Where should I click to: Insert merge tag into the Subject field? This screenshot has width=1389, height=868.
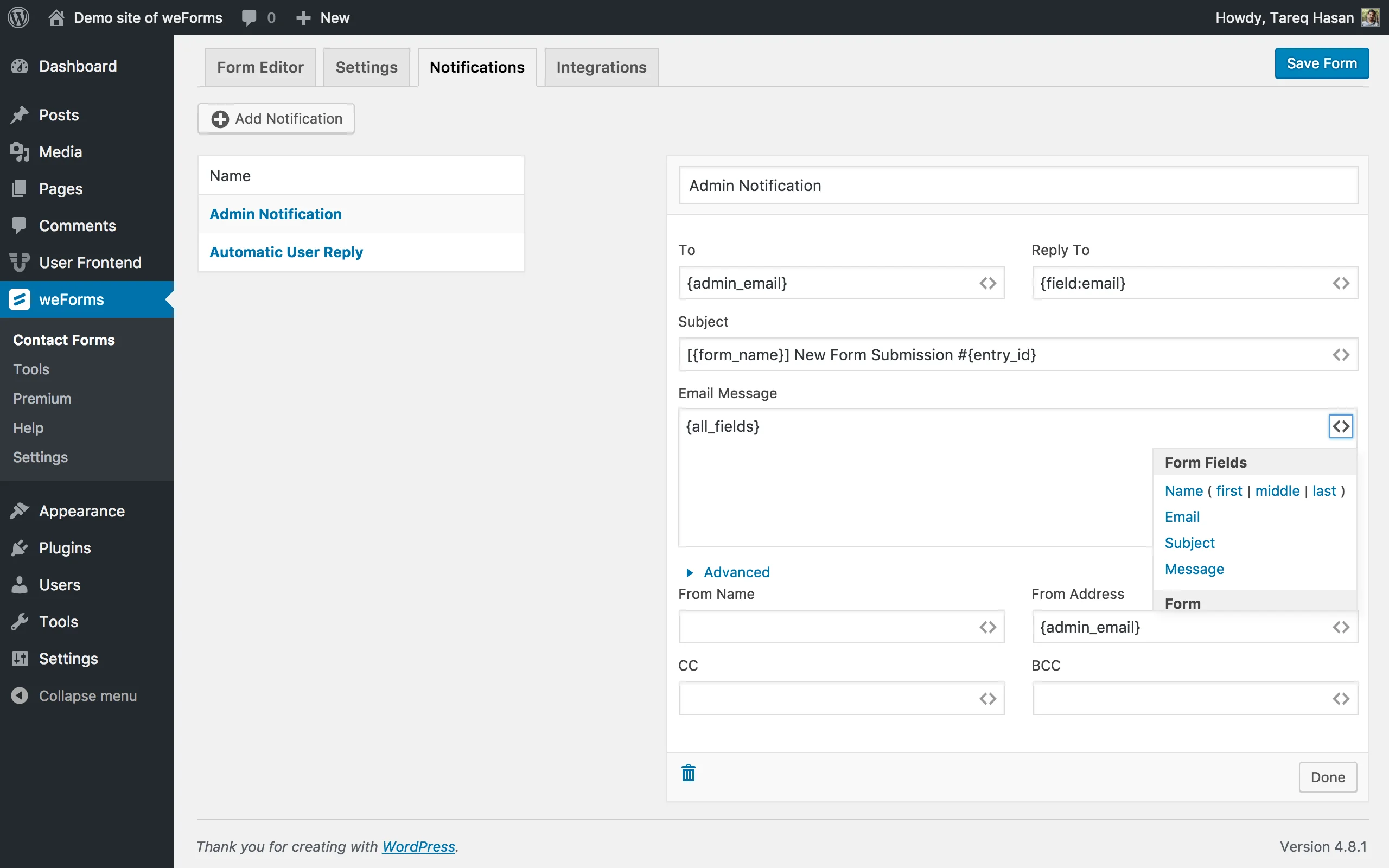[x=1341, y=354]
